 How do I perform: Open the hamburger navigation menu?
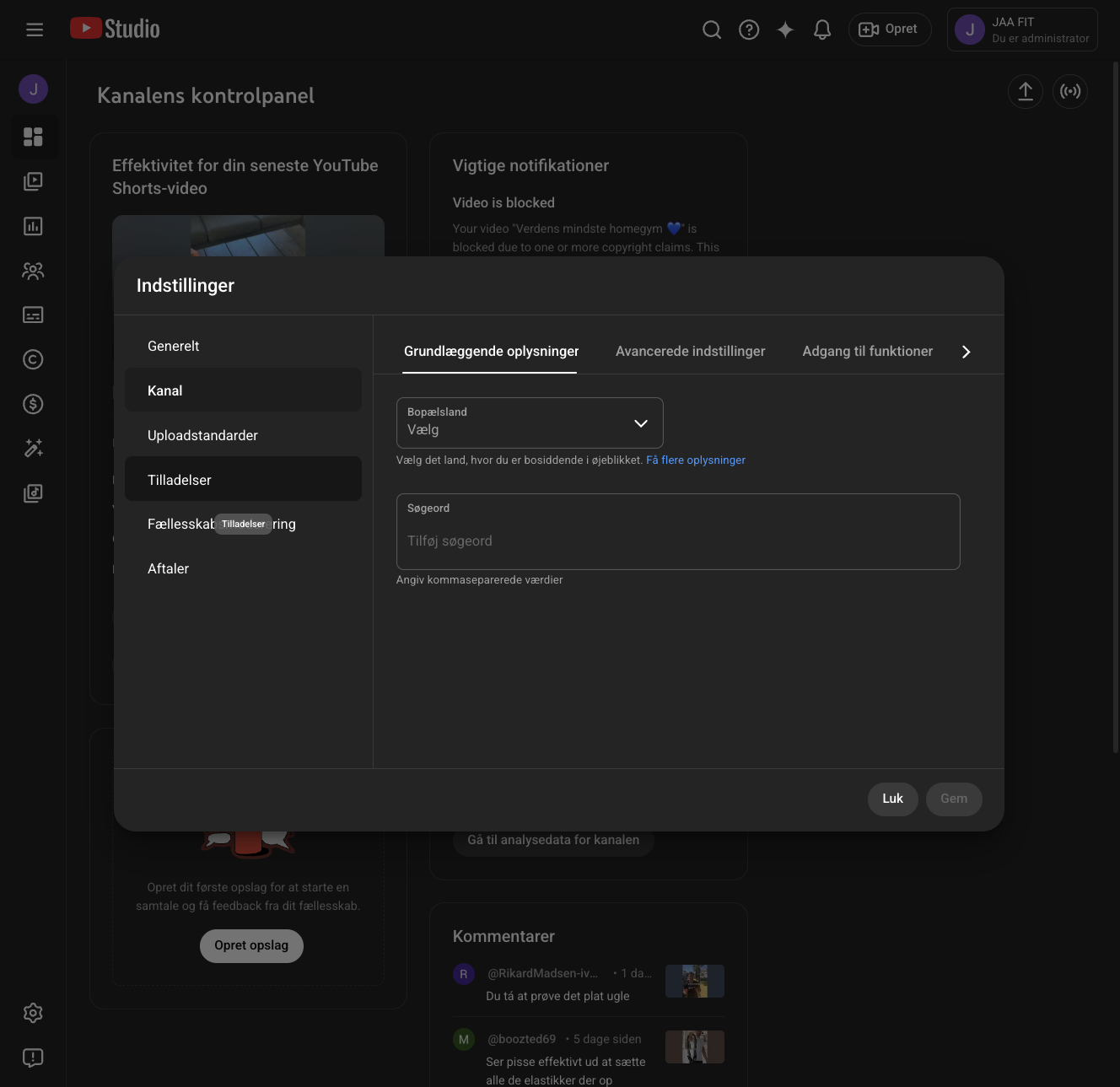pyautogui.click(x=35, y=30)
